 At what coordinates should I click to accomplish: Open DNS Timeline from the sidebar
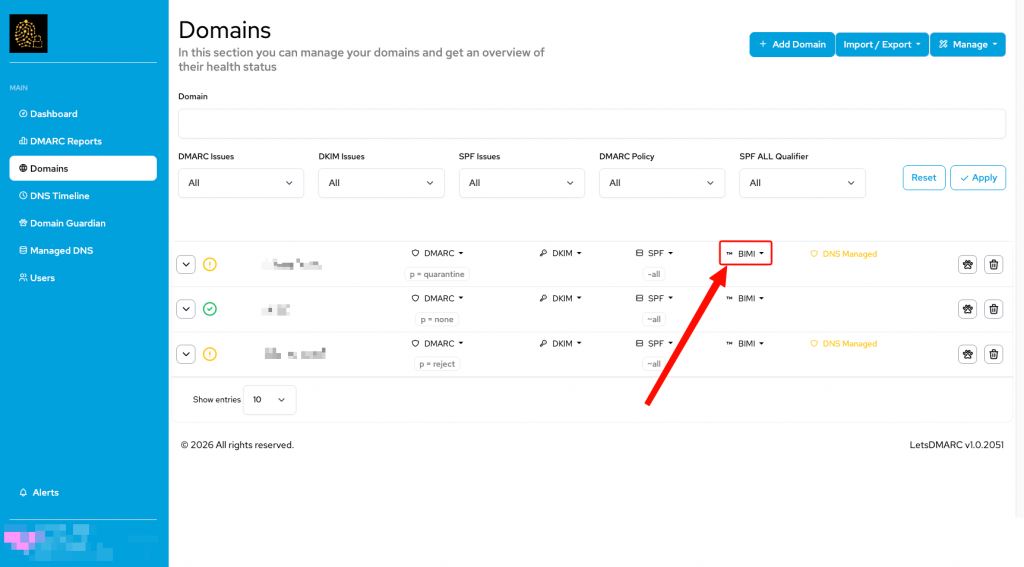(x=59, y=196)
